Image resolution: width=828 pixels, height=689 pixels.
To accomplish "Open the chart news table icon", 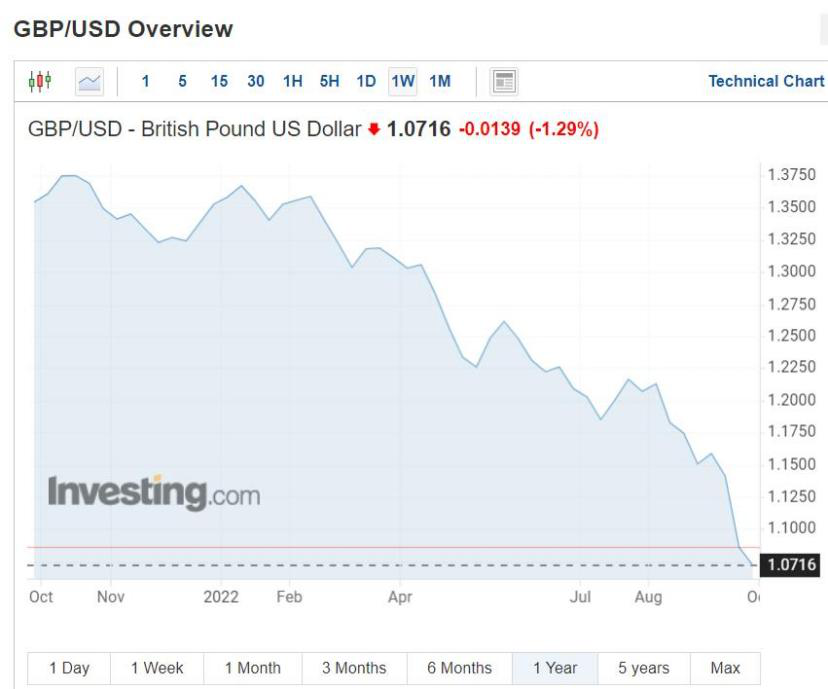I will click(x=504, y=82).
